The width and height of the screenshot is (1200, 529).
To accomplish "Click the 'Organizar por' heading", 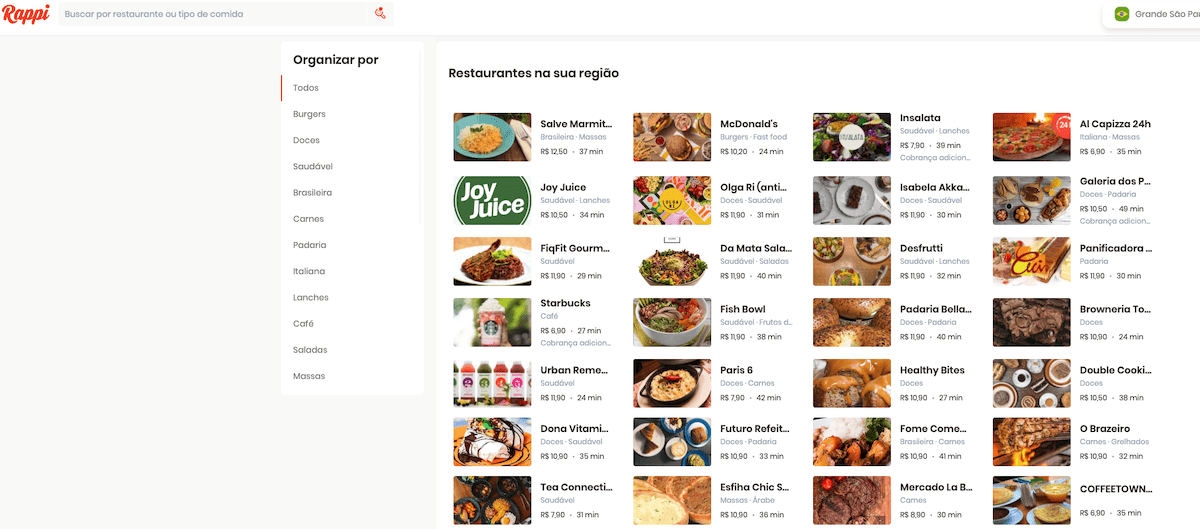I will click(x=336, y=60).
